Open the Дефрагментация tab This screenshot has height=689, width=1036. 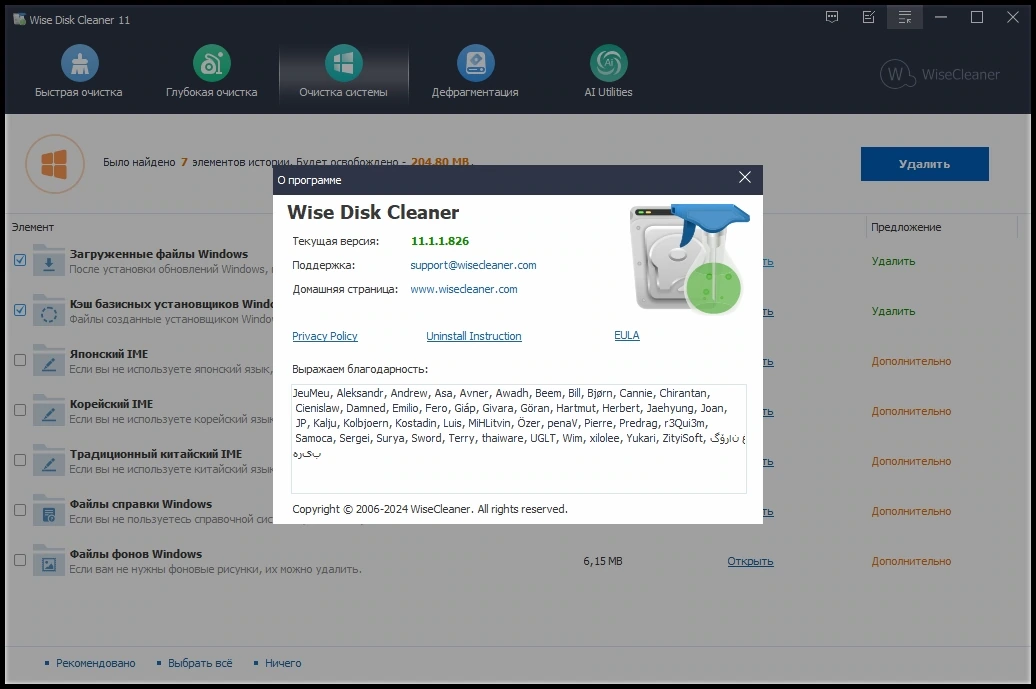pyautogui.click(x=475, y=73)
